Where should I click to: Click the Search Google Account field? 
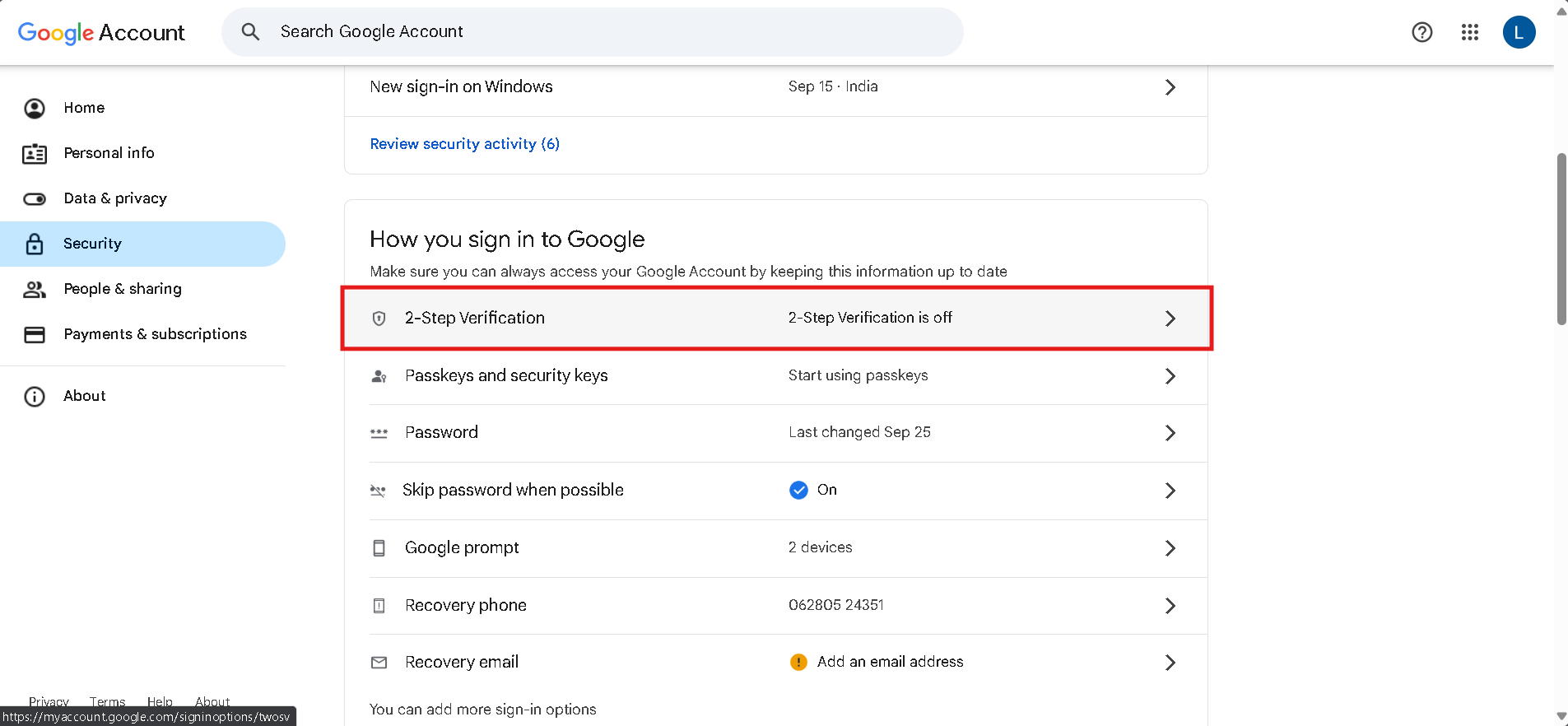coord(609,32)
